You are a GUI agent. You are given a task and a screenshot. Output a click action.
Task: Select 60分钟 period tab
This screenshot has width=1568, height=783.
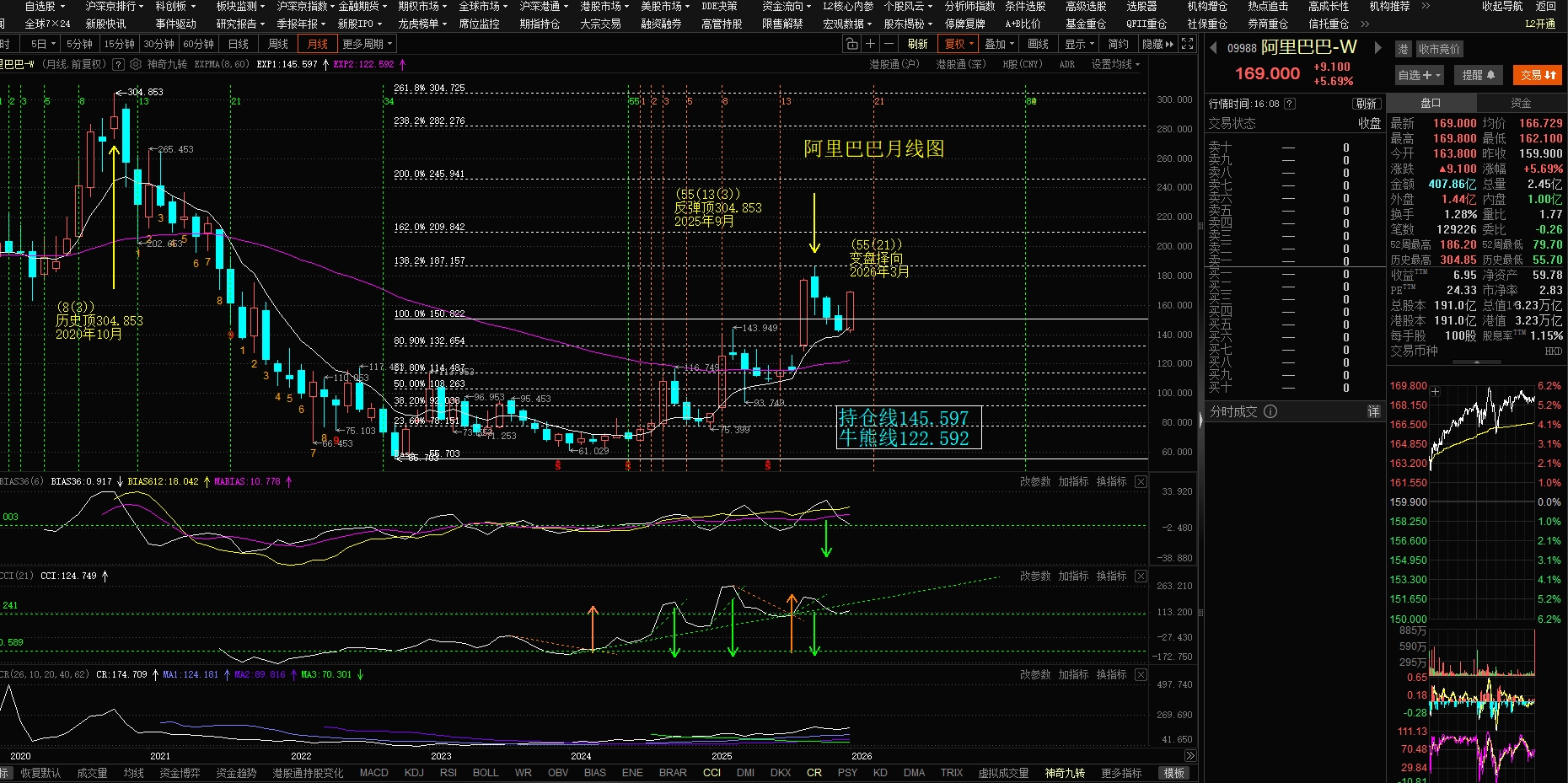point(199,44)
